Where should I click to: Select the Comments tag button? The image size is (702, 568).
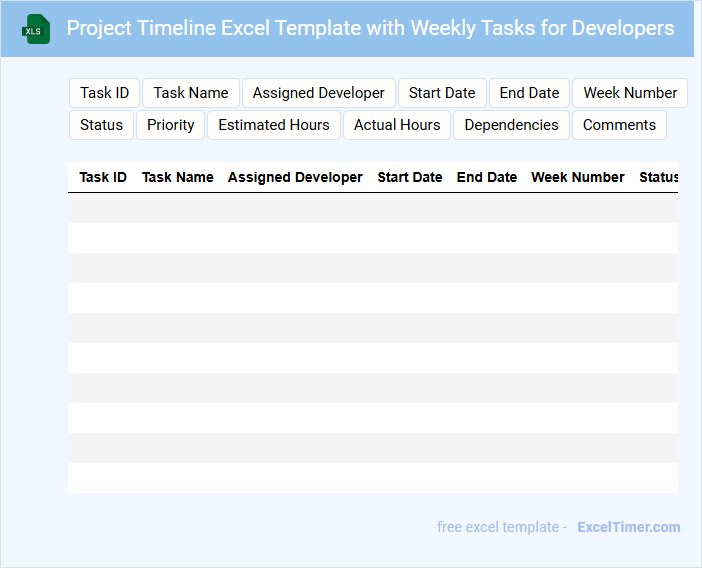[x=619, y=125]
